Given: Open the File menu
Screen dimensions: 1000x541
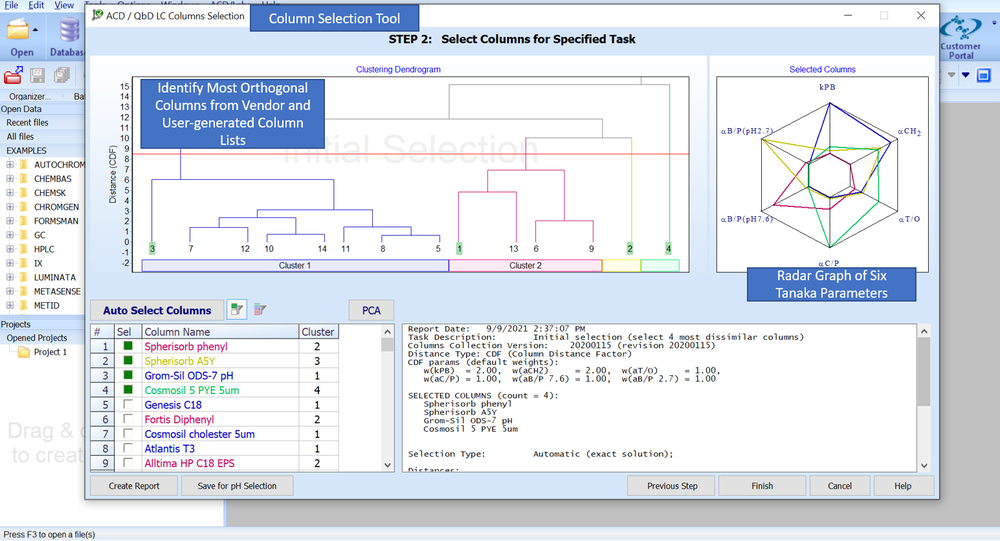Looking at the screenshot, I should click(11, 5).
